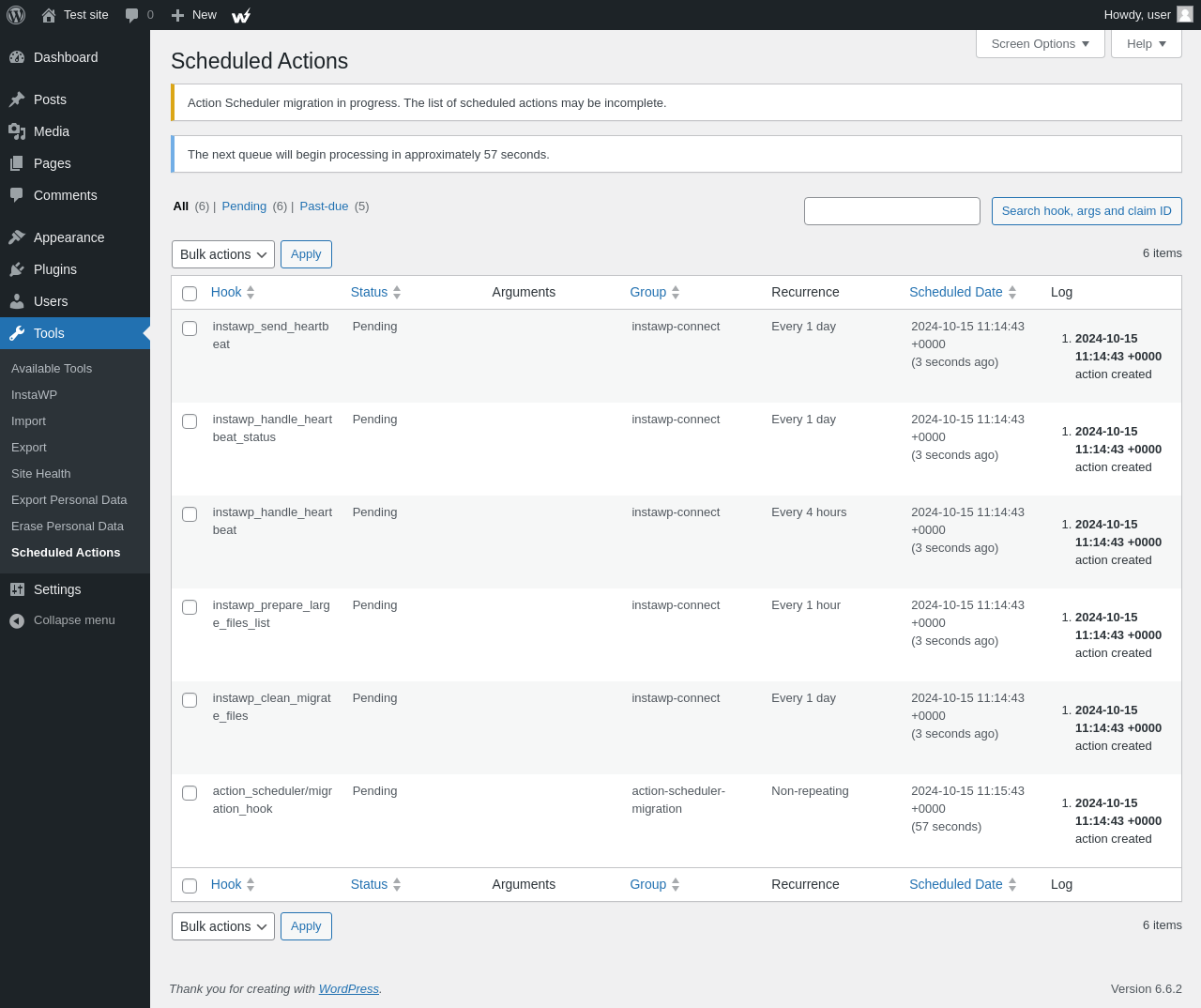Select Scheduled Actions submenu item
Image resolution: width=1201 pixels, height=1008 pixels.
coord(66,553)
